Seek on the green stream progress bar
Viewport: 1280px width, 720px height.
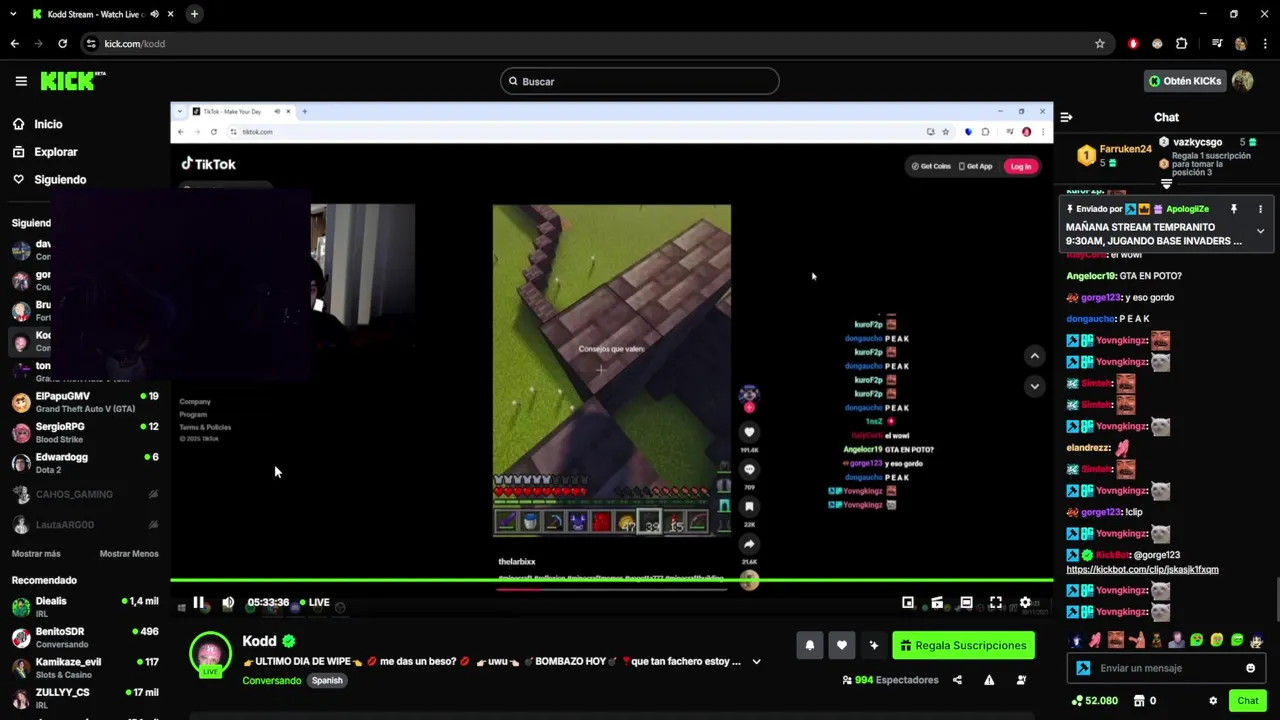point(611,580)
